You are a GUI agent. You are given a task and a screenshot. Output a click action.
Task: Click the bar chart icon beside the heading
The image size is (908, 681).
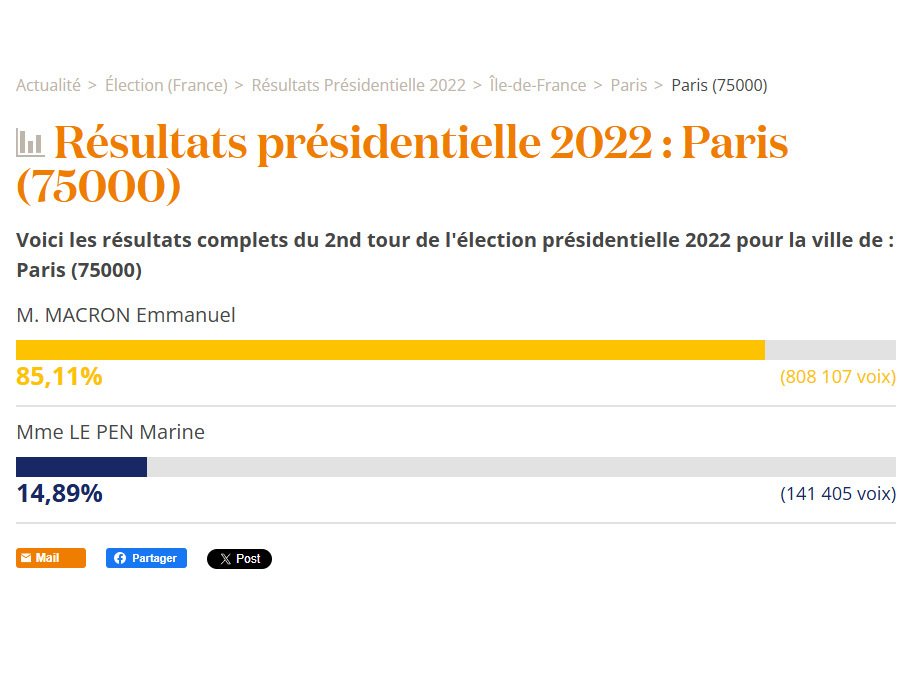30,143
